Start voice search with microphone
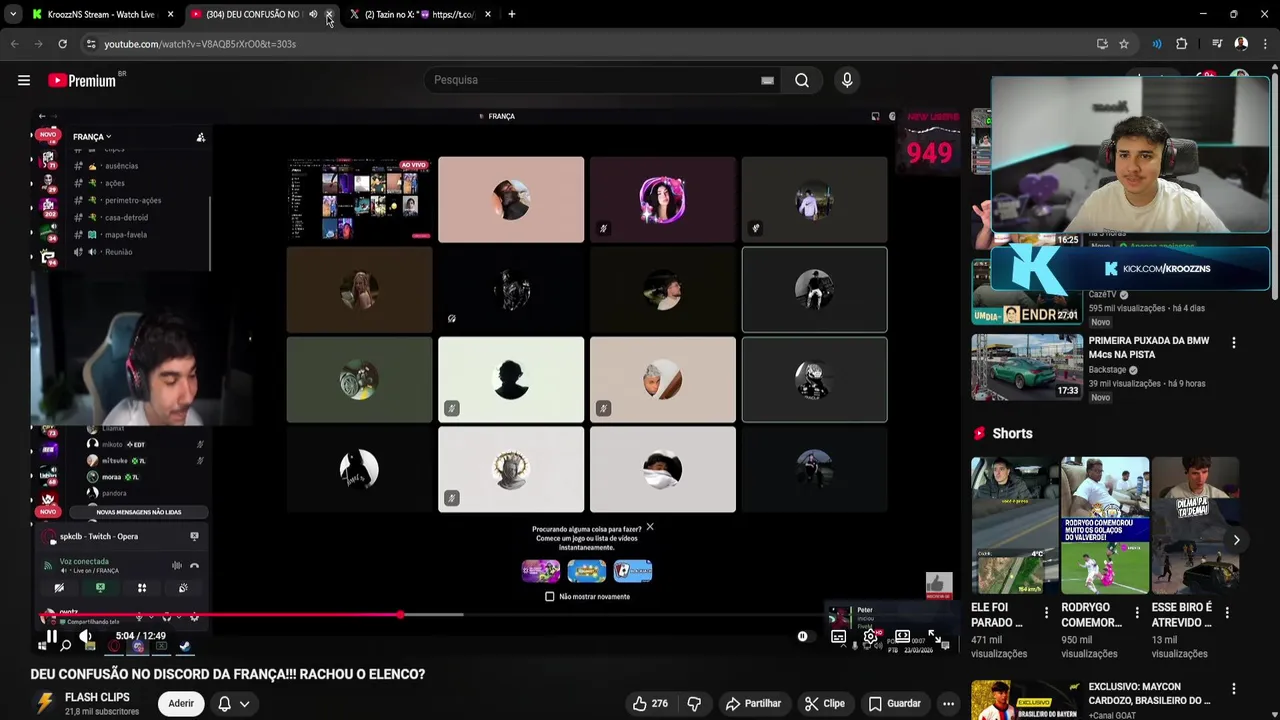Screen dimensions: 1280x720 click(x=847, y=80)
